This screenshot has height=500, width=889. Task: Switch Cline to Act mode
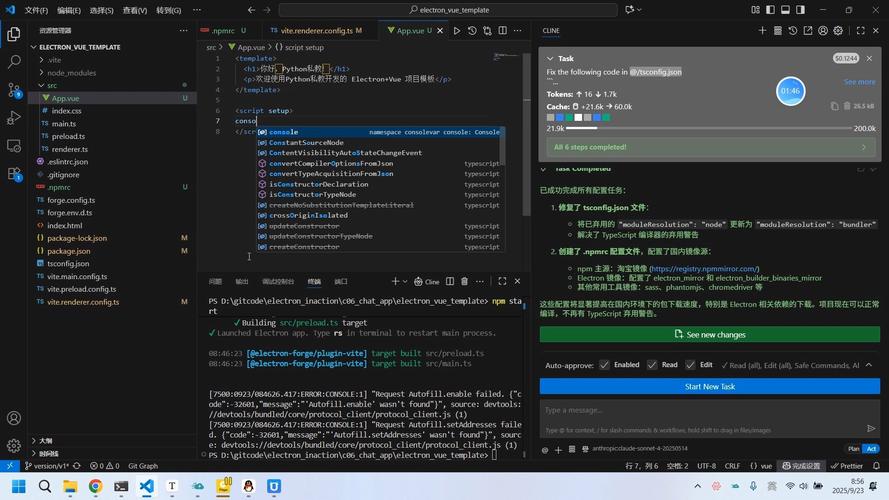pyautogui.click(x=871, y=449)
